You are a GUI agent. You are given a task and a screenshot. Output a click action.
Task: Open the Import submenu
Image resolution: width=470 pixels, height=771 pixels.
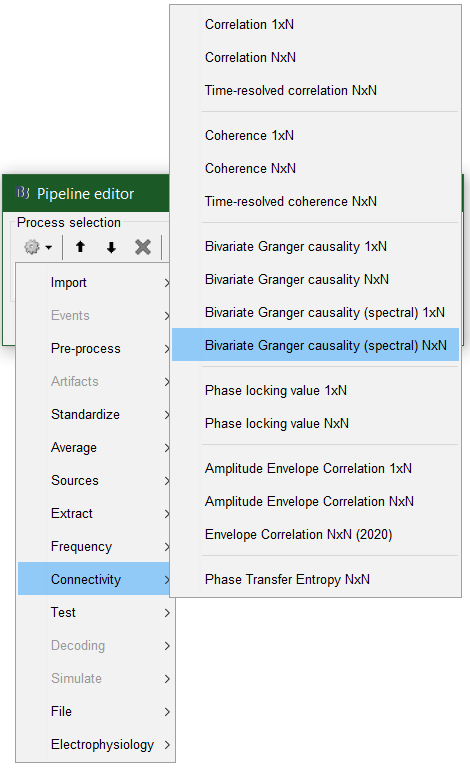pyautogui.click(x=93, y=283)
